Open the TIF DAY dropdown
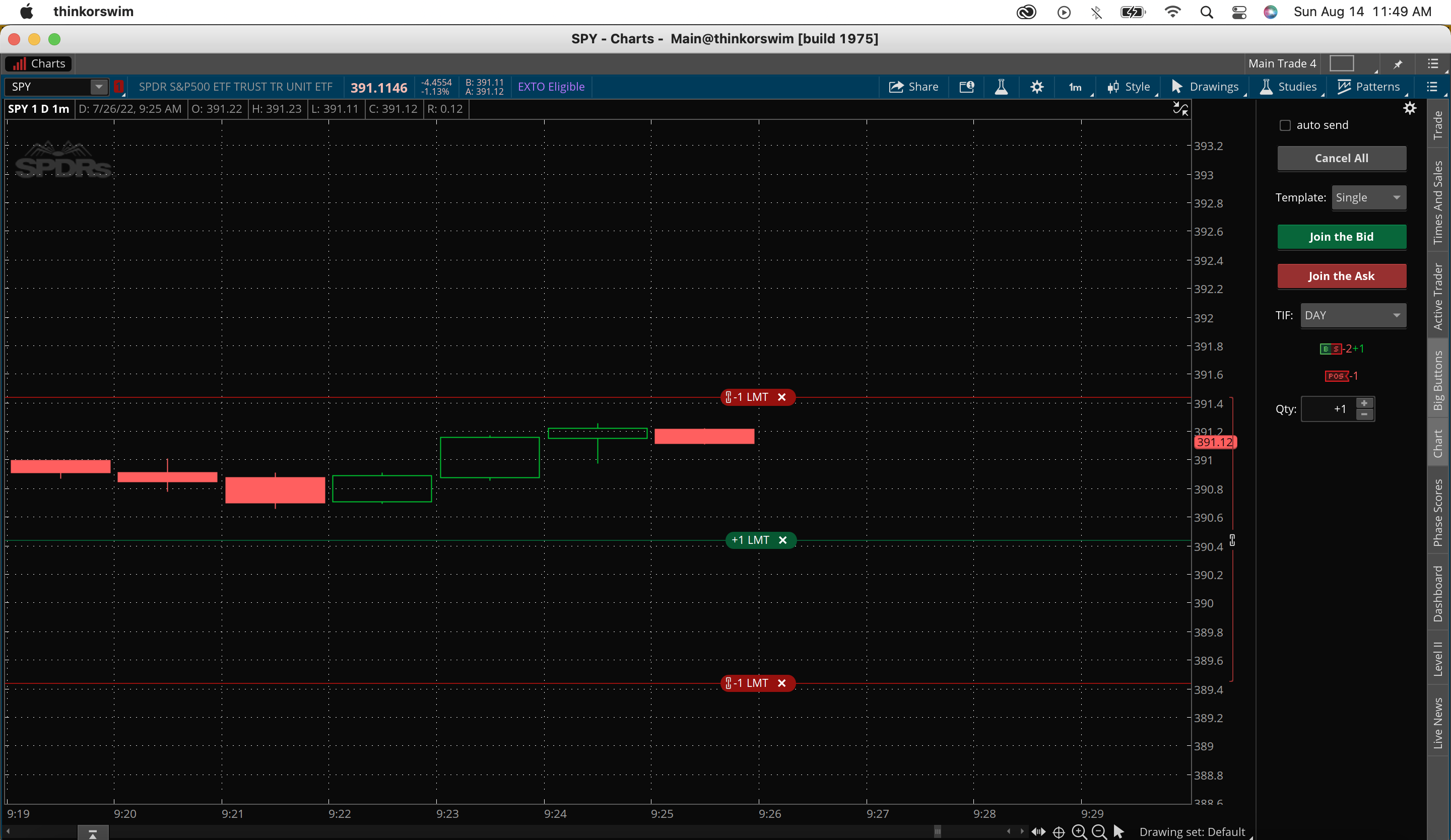This screenshot has height=840, width=1451. click(x=1353, y=315)
